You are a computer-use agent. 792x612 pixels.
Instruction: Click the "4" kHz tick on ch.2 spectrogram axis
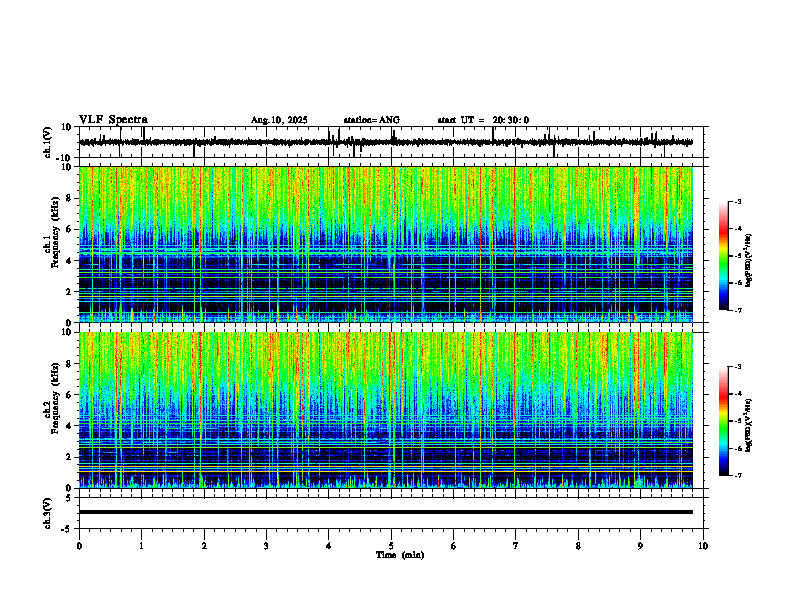(x=70, y=426)
